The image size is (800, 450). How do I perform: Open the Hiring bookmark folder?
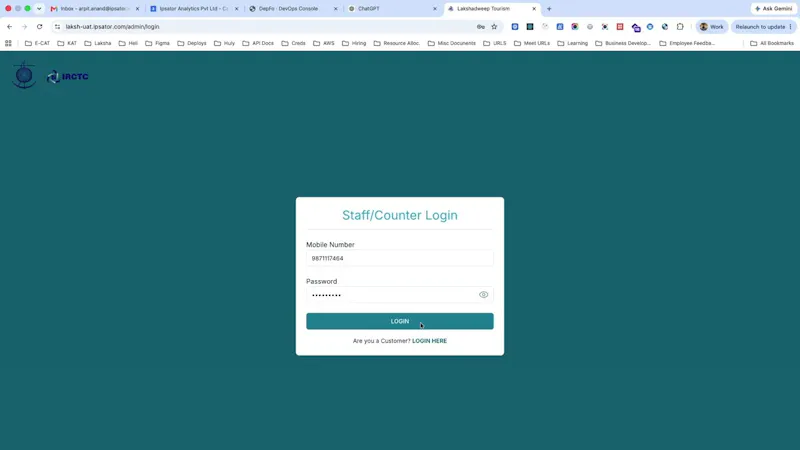coord(354,43)
